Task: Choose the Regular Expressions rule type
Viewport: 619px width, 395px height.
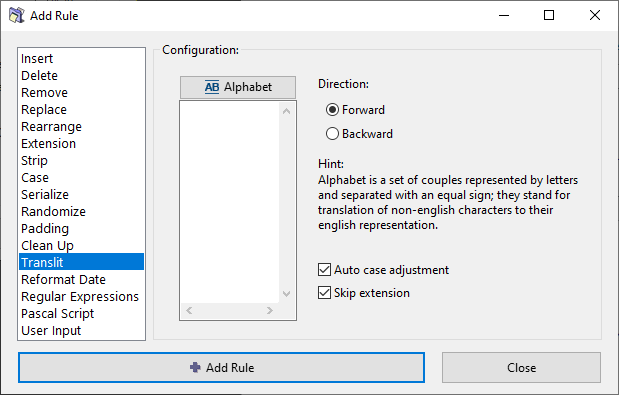Action: point(81,296)
